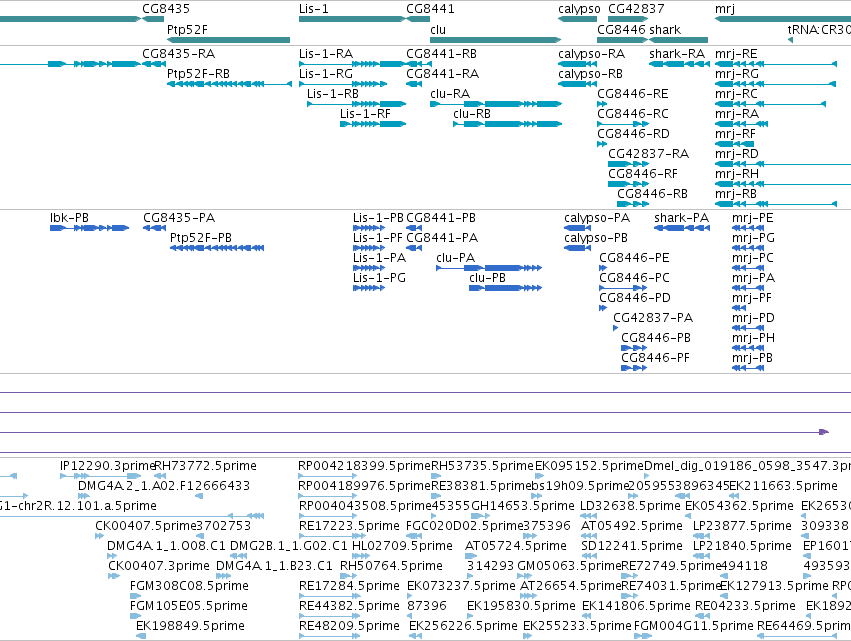The height and width of the screenshot is (641, 851).
Task: Click EST HL02709.5prime
Action: coord(361,556)
